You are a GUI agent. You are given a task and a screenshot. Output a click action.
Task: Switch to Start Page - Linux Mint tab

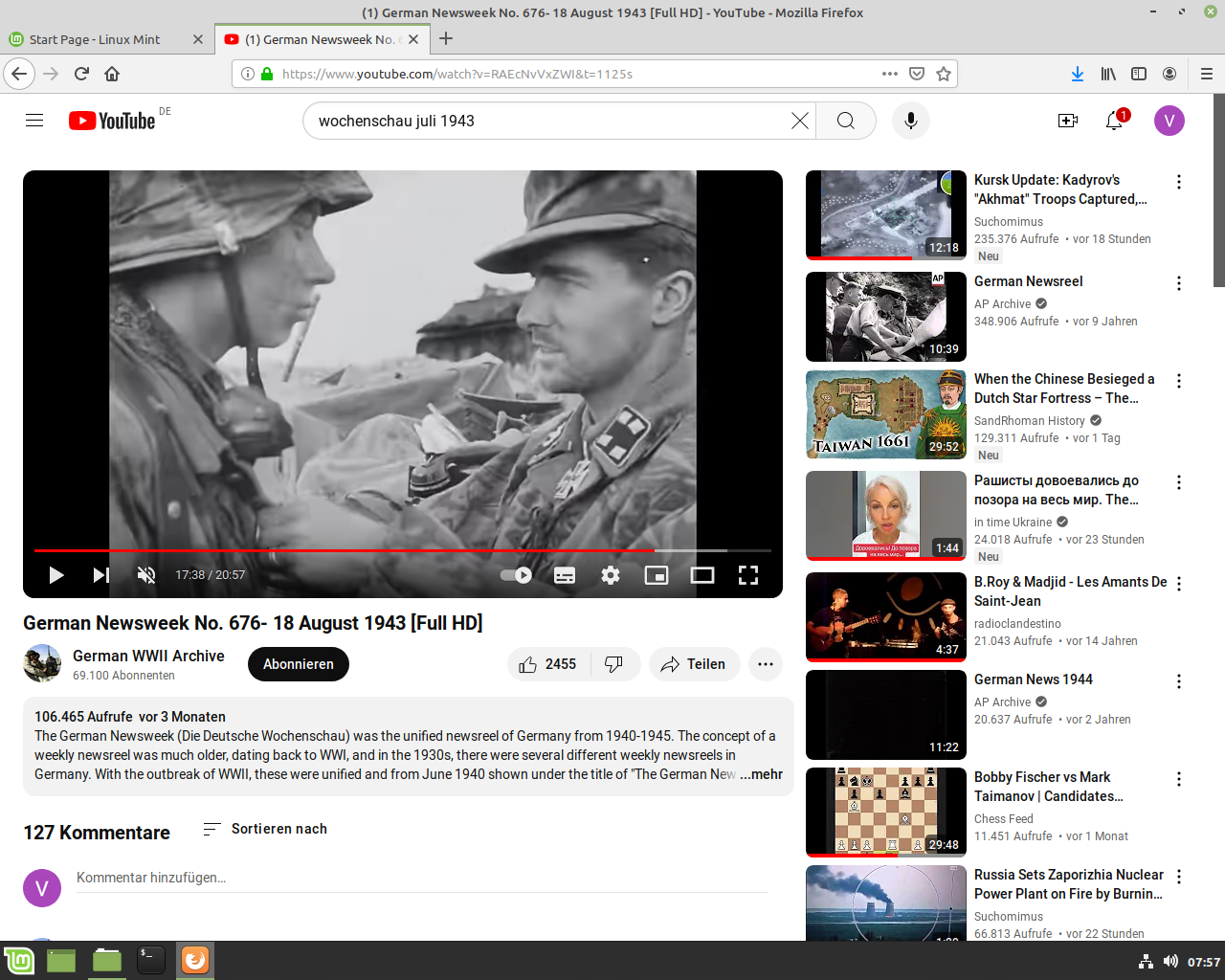tap(95, 39)
